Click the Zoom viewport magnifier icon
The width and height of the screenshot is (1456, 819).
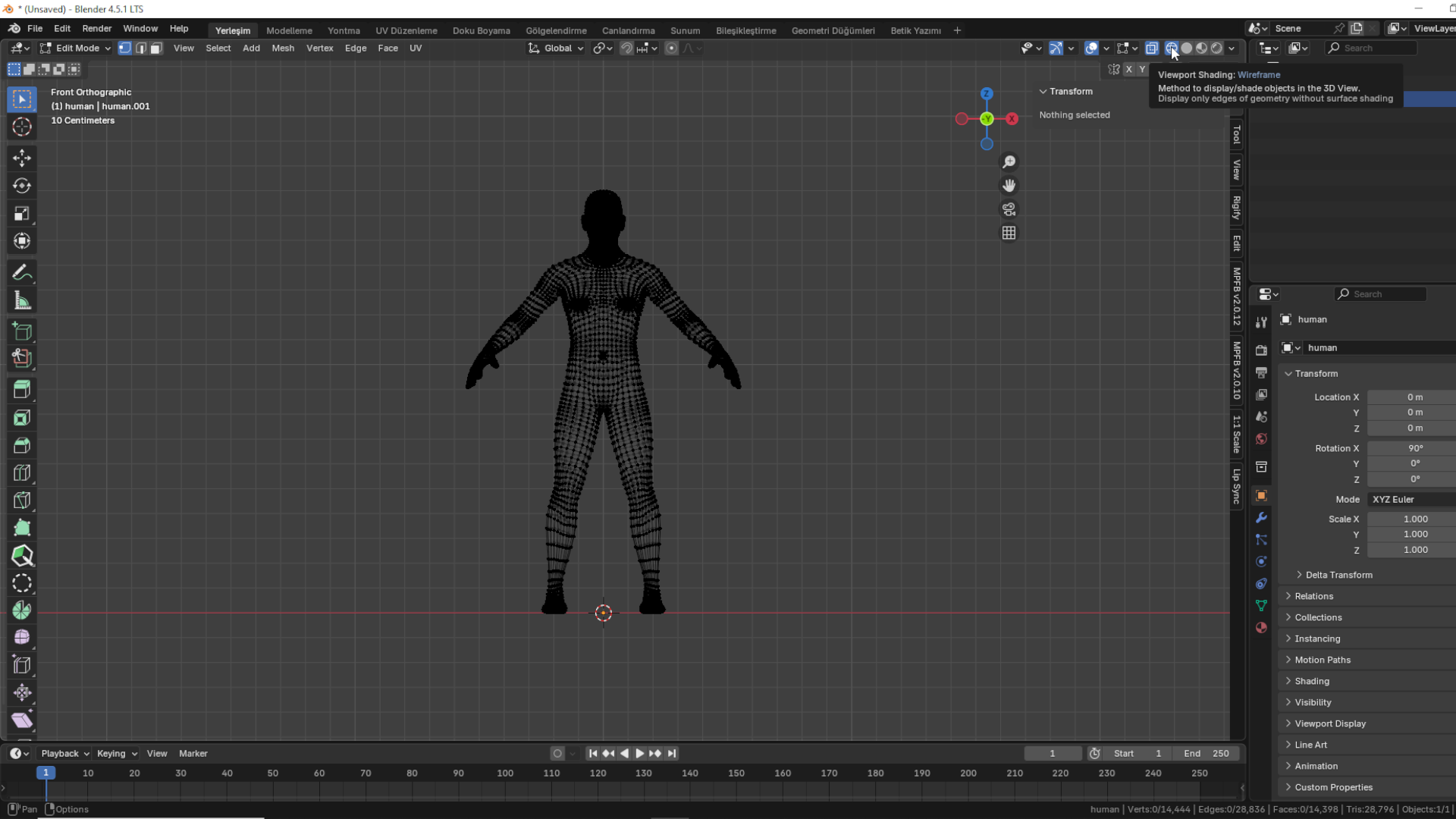click(1009, 162)
